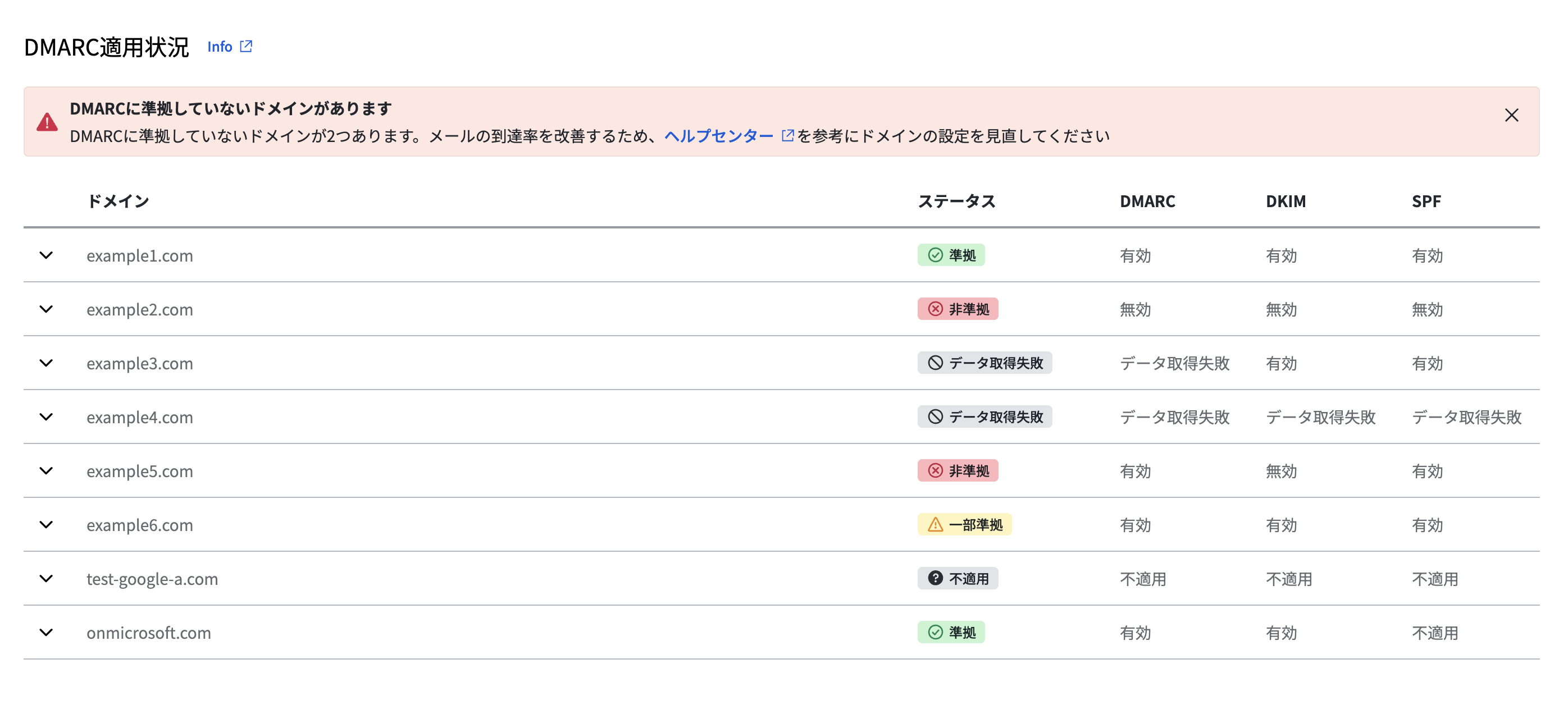This screenshot has height=714, width=1568.
Task: Click データ取得失敗 status badge for example3.com
Action: click(984, 363)
